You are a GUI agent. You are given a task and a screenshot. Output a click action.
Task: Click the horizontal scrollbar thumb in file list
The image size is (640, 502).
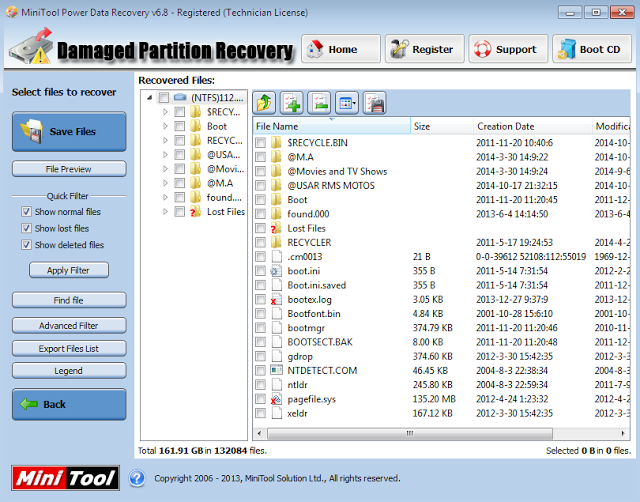[x=410, y=433]
